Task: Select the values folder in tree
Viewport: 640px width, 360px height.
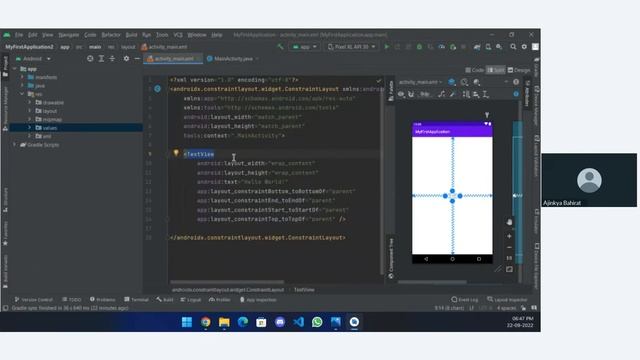Action: pyautogui.click(x=76, y=128)
